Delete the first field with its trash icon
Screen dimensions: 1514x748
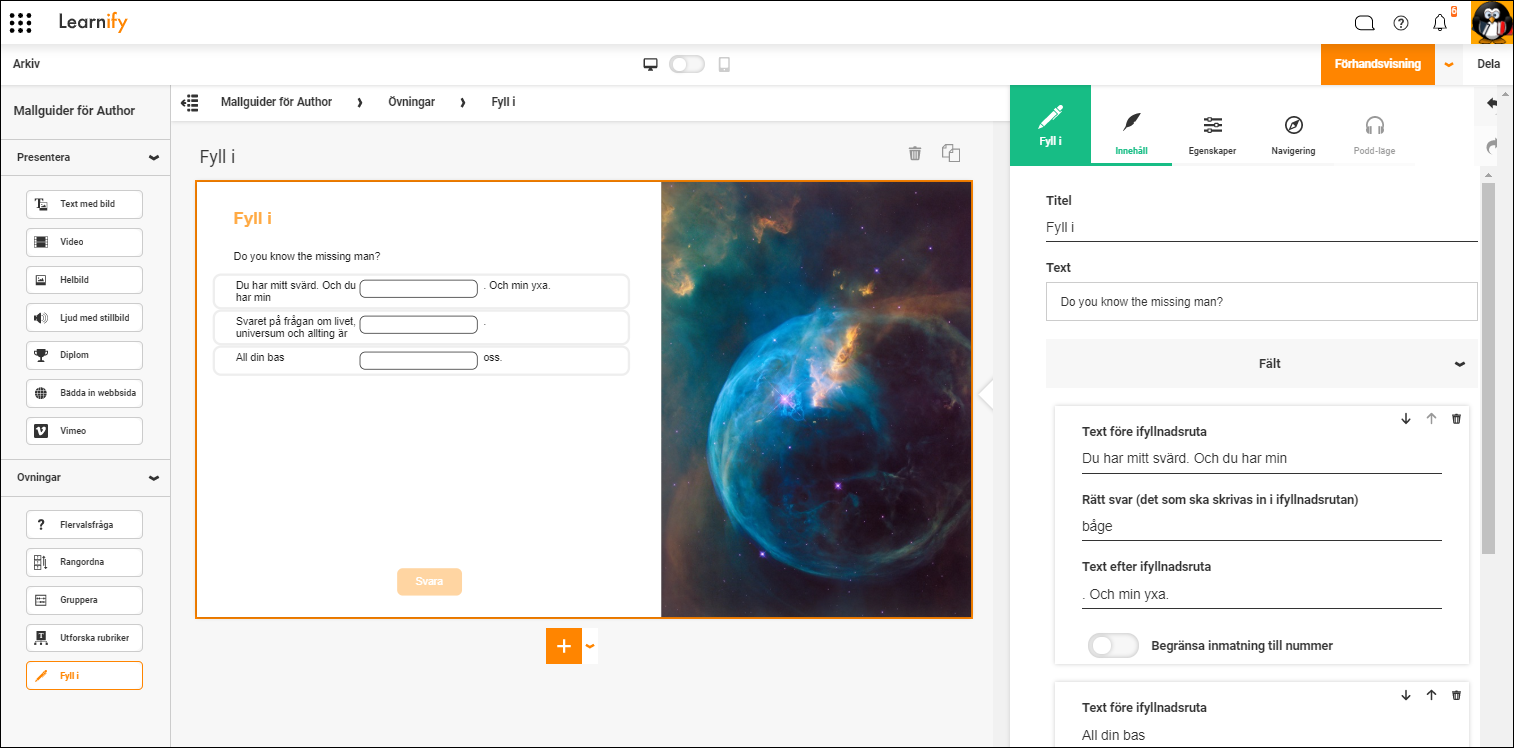click(x=1456, y=419)
